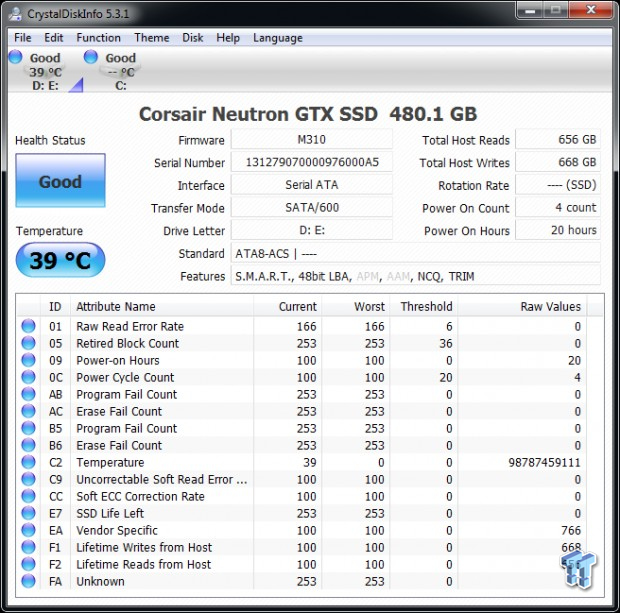Click raw value 766 in Vendor Specific row

[x=571, y=530]
